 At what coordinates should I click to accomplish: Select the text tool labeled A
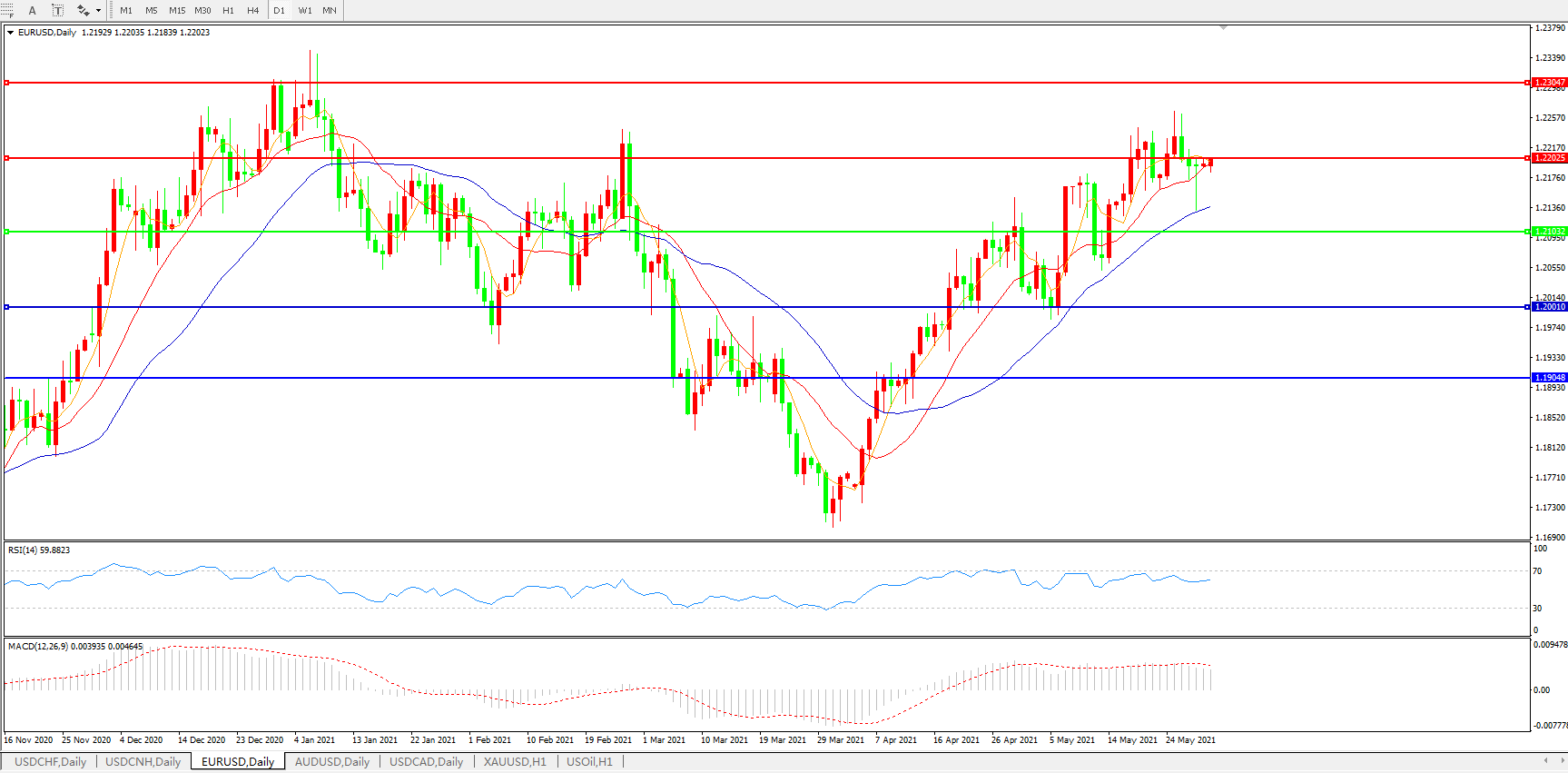click(33, 11)
